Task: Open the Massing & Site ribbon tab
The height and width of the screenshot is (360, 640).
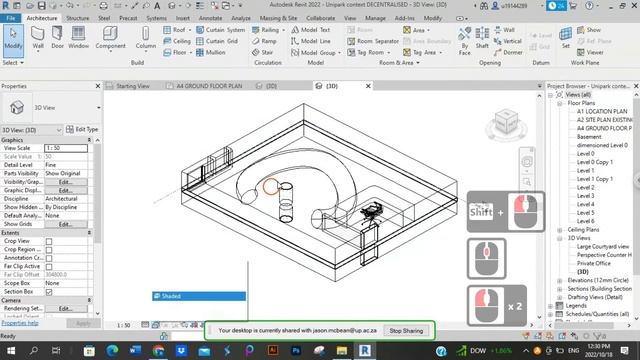Action: (278, 18)
